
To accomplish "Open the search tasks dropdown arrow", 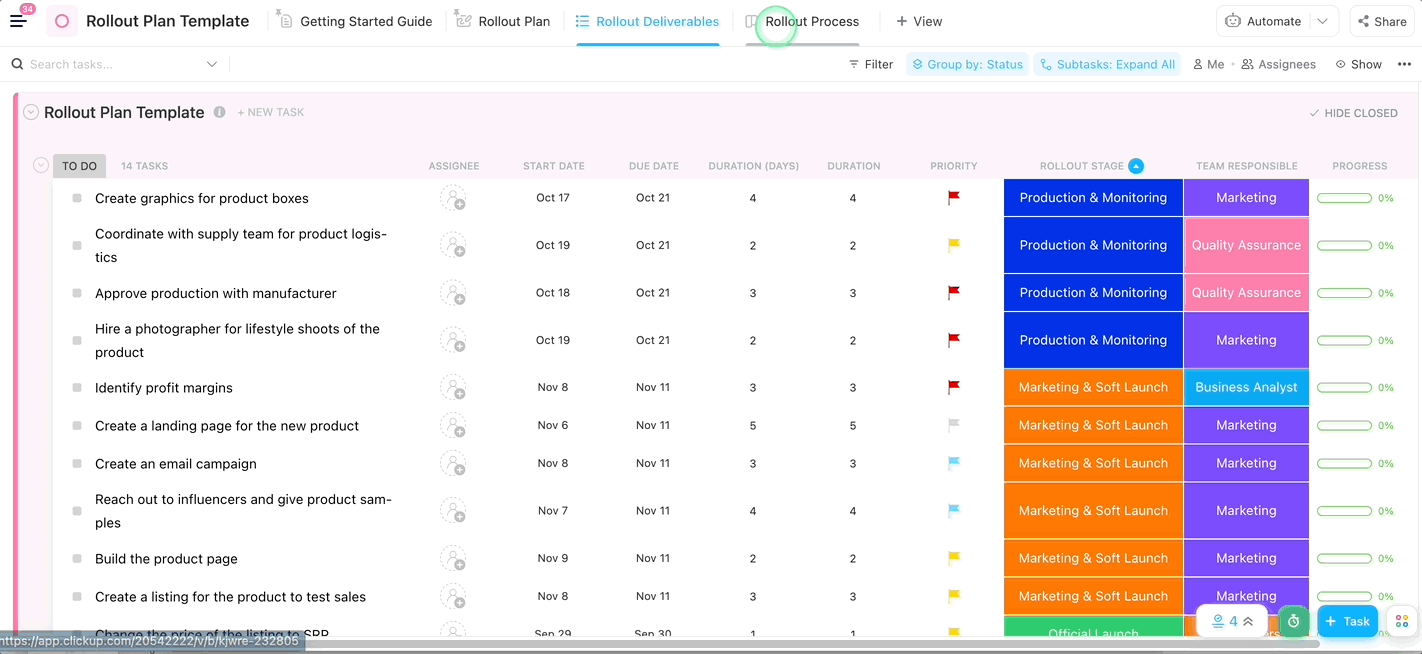I will click(x=212, y=64).
